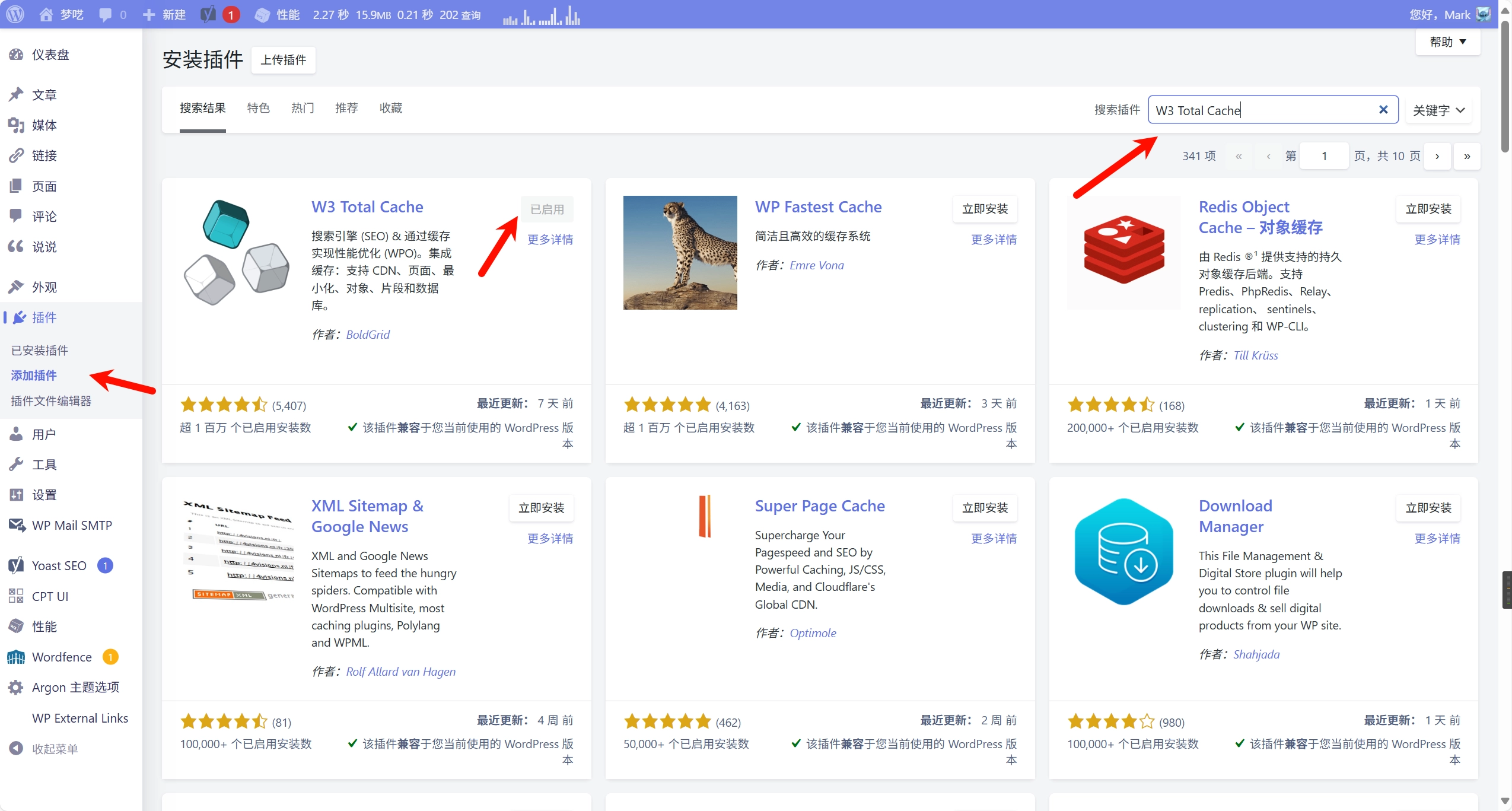Switch to the 特色 tab
Screen dimensions: 1512x811
[259, 108]
